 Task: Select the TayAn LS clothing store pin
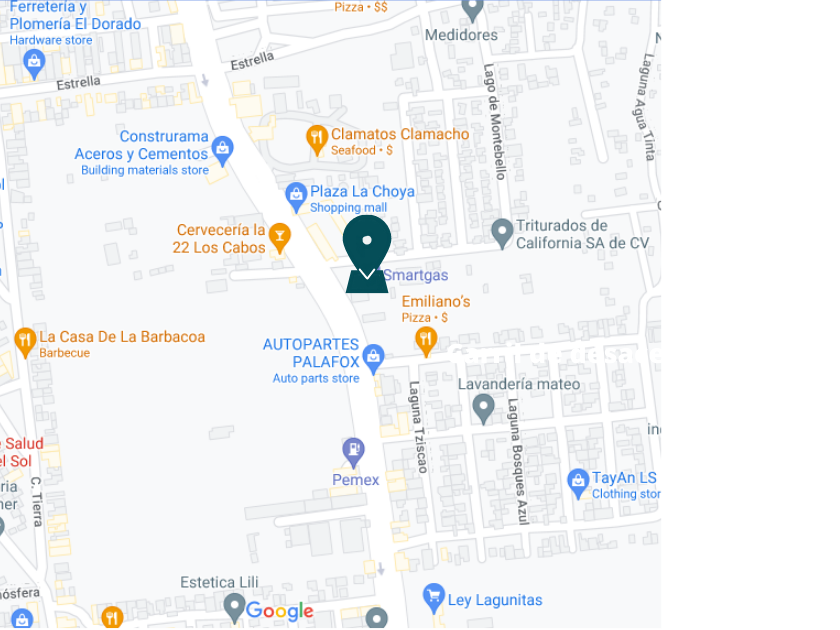578,483
